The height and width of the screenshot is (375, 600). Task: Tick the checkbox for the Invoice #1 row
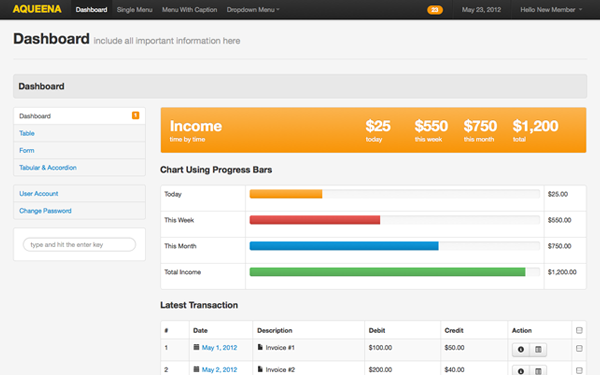pyautogui.click(x=579, y=348)
